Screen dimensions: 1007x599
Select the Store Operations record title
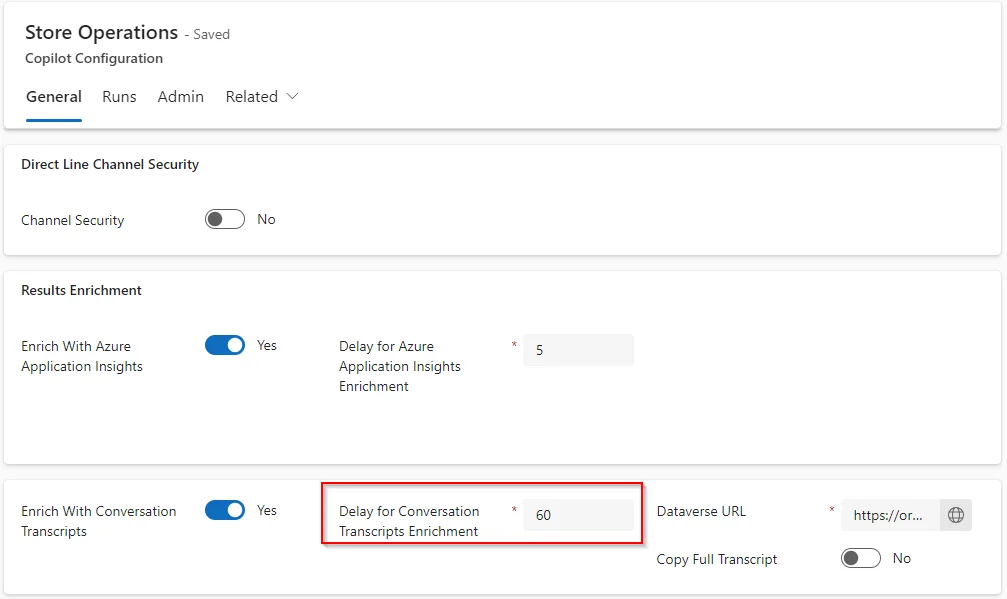[101, 32]
